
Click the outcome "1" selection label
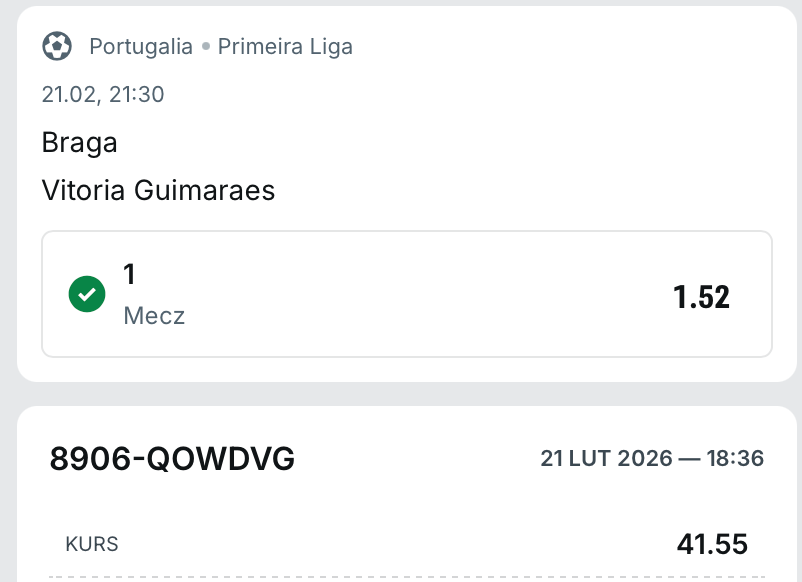click(x=129, y=274)
